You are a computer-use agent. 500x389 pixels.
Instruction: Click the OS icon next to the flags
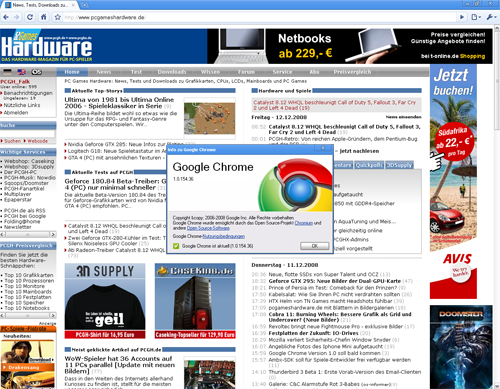click(36, 72)
